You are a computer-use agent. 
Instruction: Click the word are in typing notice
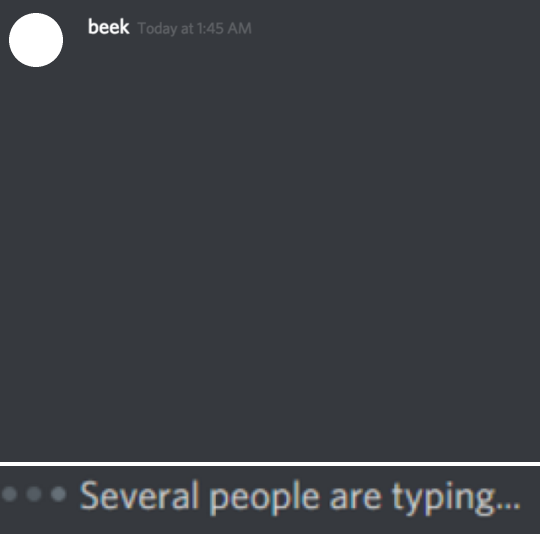point(355,499)
